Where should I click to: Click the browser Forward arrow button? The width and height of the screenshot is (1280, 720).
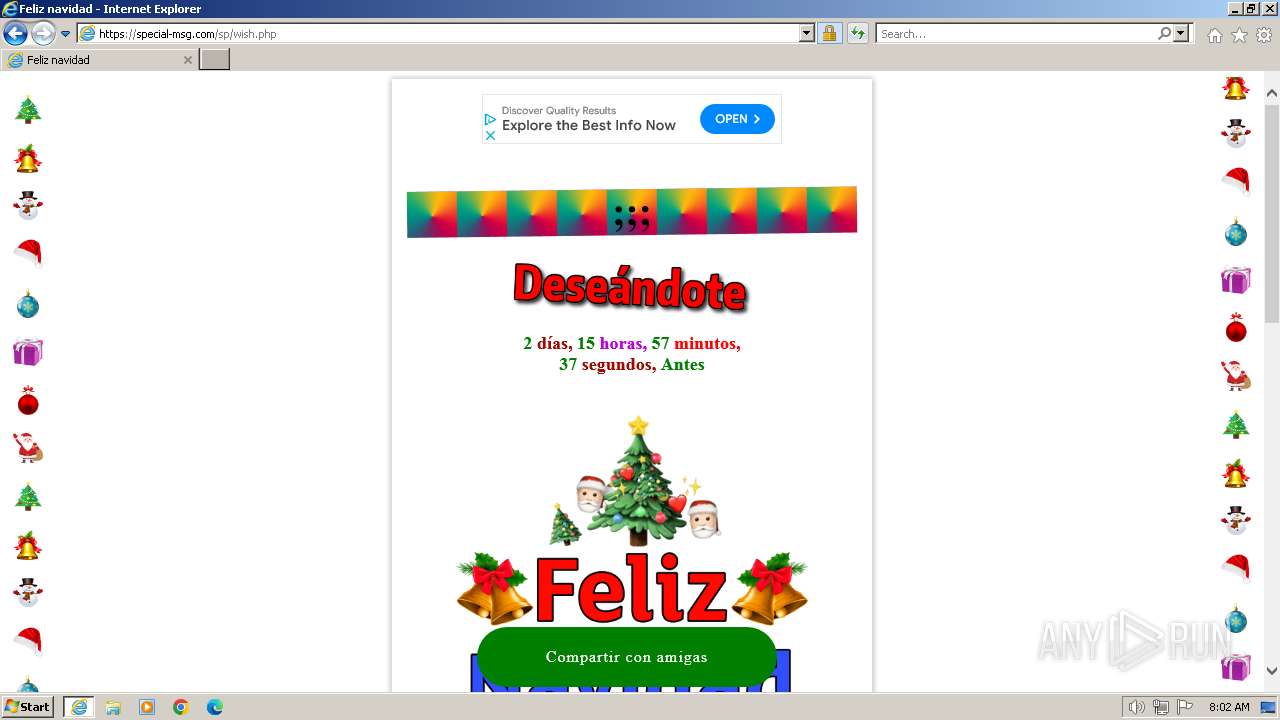tap(43, 33)
